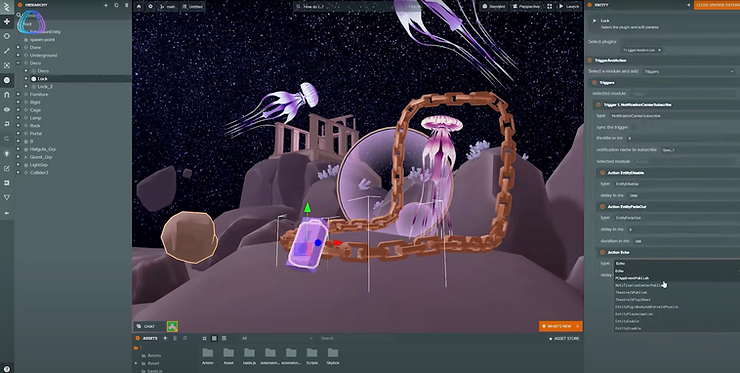Collapse the Deco group in hierarchy
The height and width of the screenshot is (373, 740).
(18, 63)
